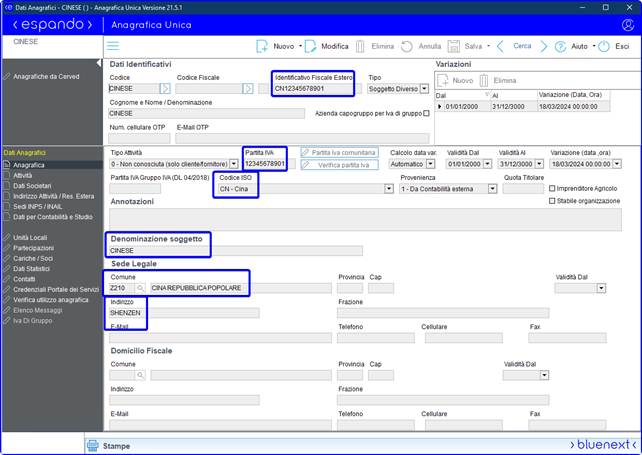This screenshot has width=642, height=455.
Task: Open the Nuovo dropdown arrow in the toolbar
Action: click(300, 46)
